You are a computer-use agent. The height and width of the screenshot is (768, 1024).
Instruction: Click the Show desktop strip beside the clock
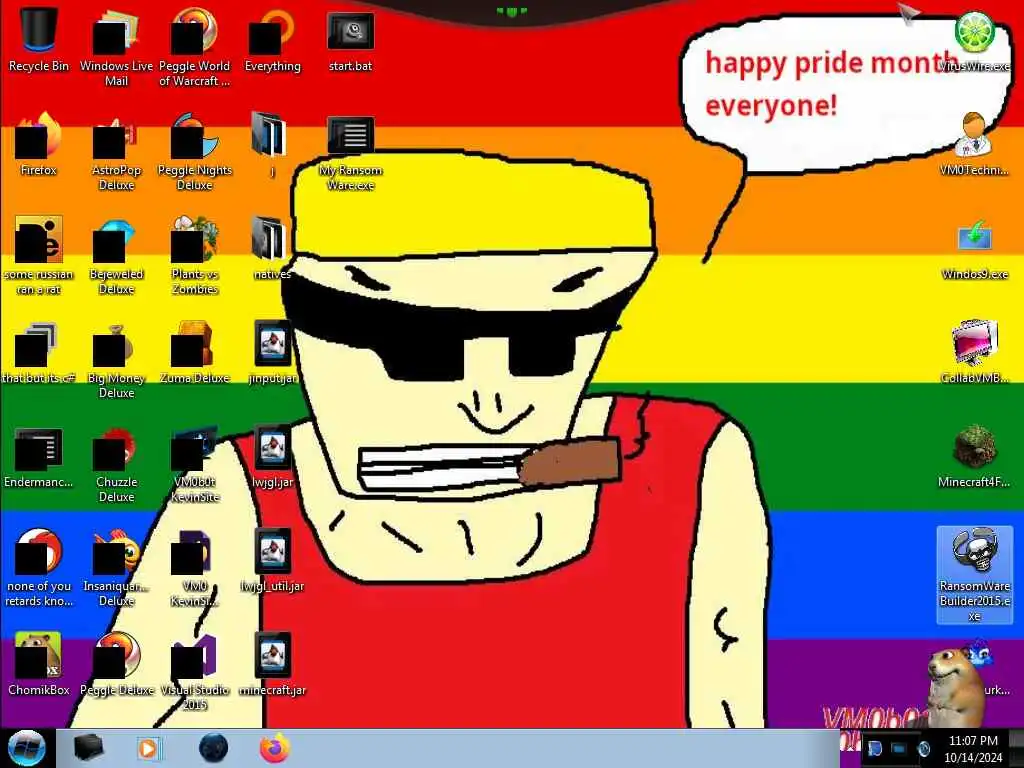[1016, 748]
